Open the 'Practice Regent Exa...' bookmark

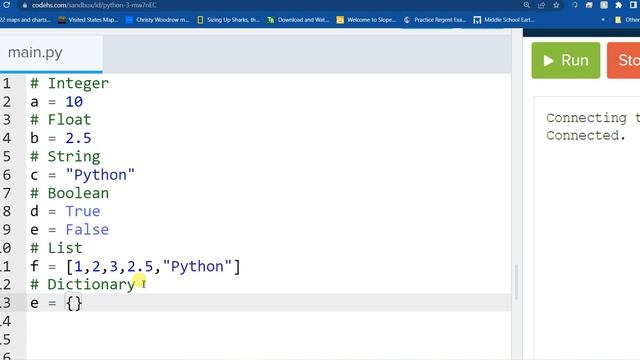(x=435, y=20)
